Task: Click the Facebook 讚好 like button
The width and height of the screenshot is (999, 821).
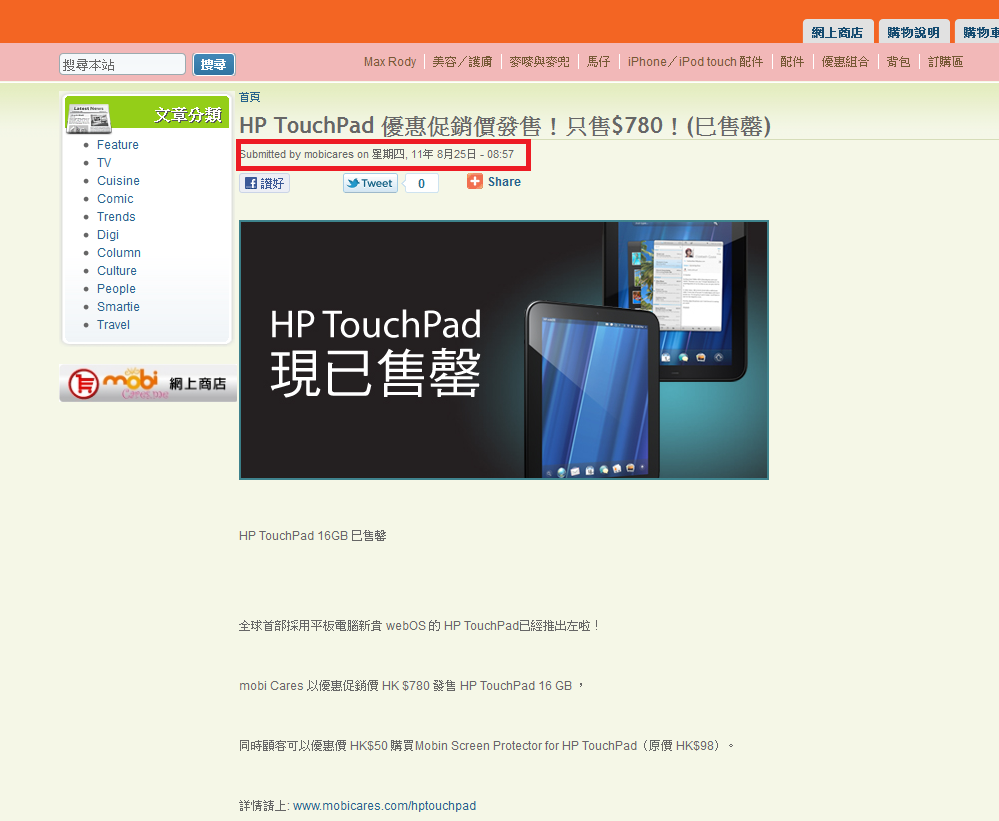Action: point(264,183)
